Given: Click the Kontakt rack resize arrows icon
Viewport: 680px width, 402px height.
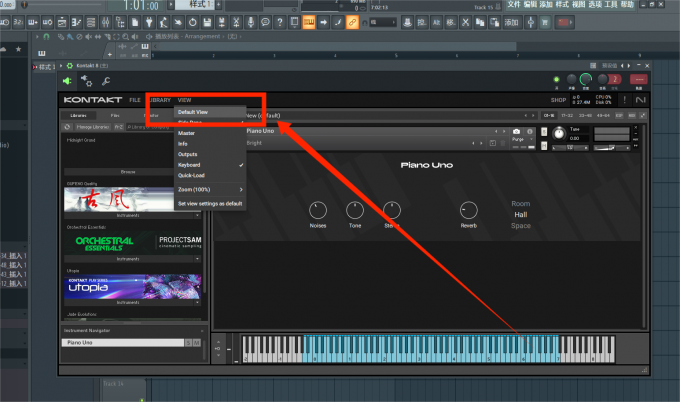Looking at the screenshot, I should click(x=643, y=115).
